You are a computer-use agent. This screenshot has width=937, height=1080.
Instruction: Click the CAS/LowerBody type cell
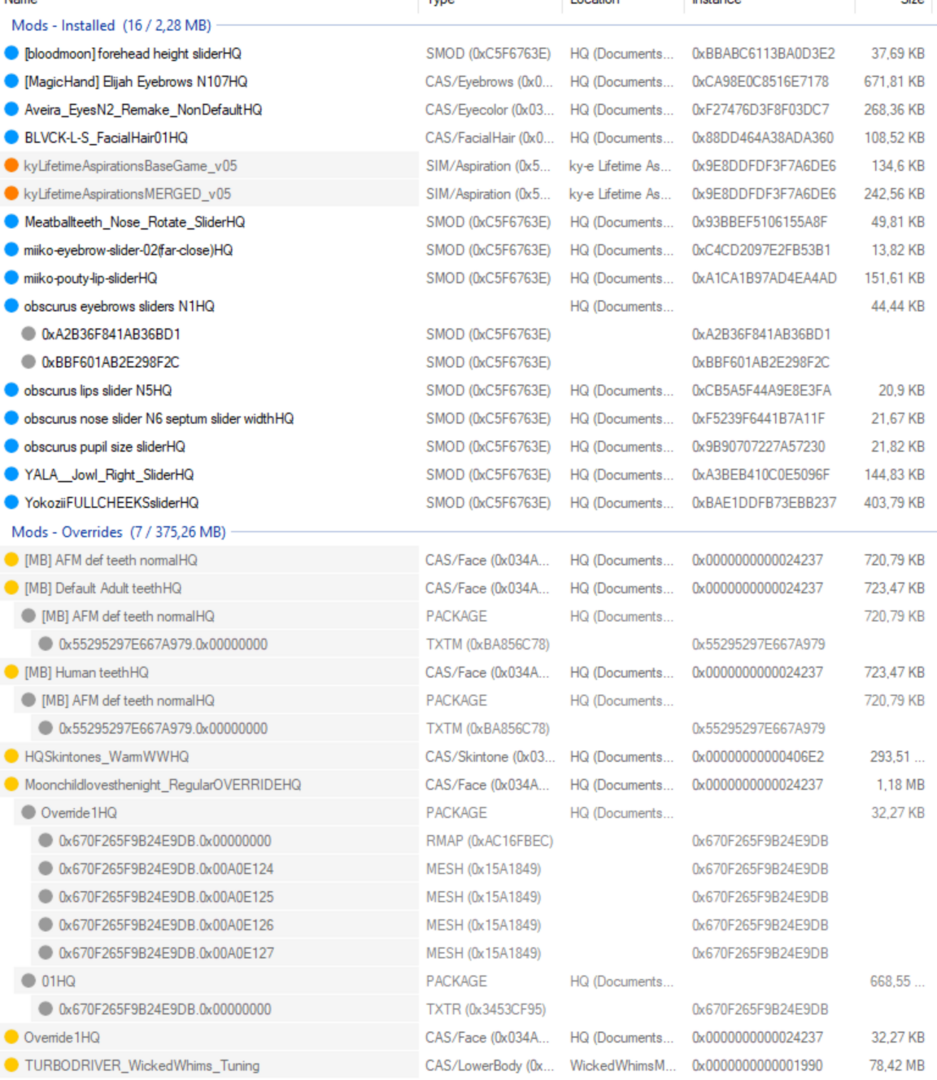[x=489, y=1066]
